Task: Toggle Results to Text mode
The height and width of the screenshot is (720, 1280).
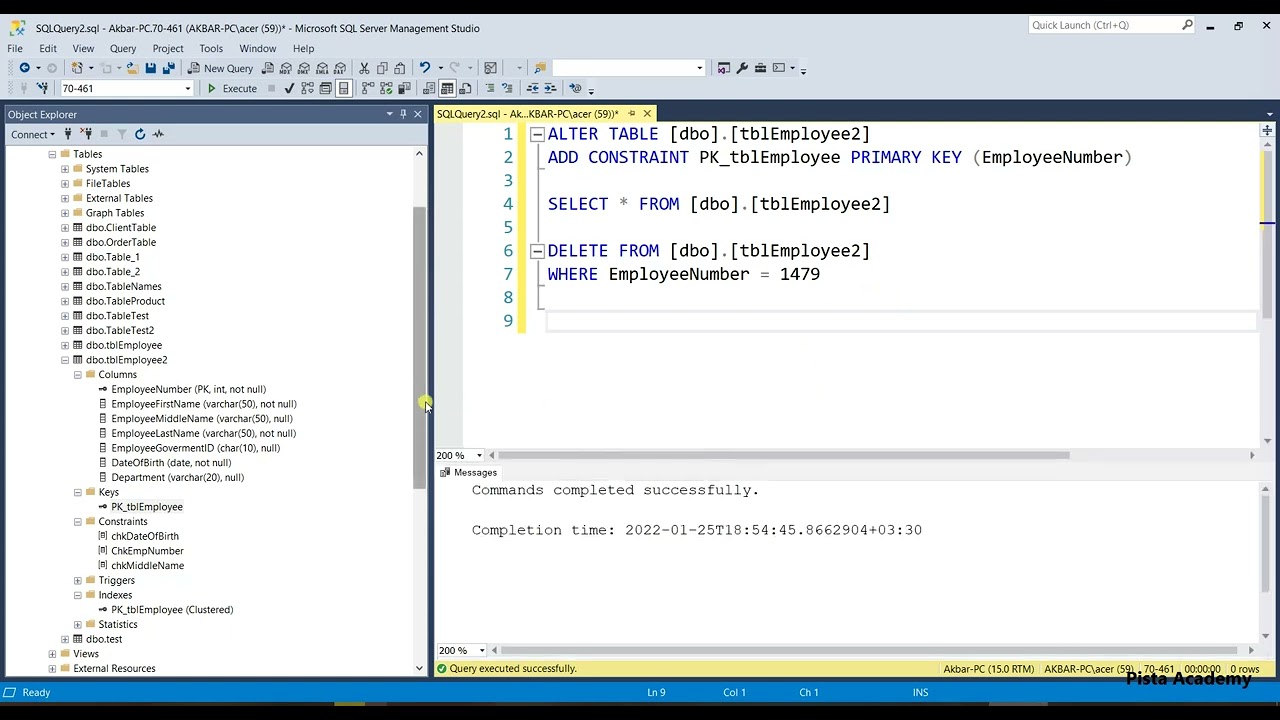Action: [x=428, y=88]
